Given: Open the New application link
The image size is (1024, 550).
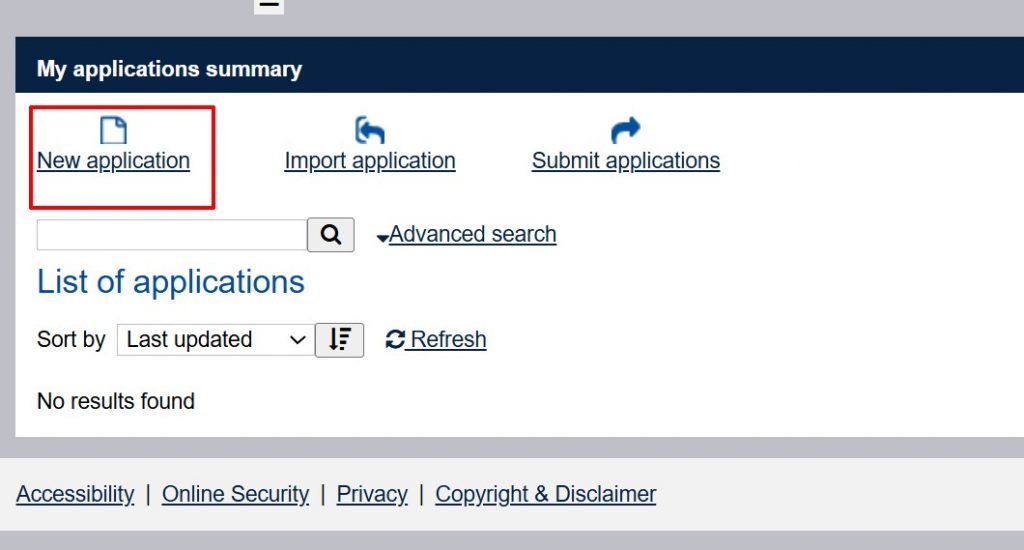Looking at the screenshot, I should 114,161.
